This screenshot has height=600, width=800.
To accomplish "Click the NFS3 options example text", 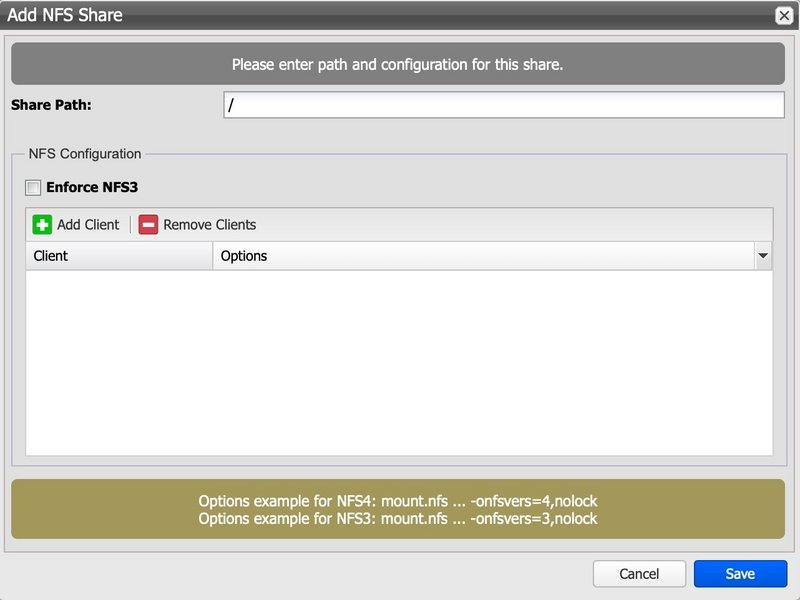I will (398, 518).
